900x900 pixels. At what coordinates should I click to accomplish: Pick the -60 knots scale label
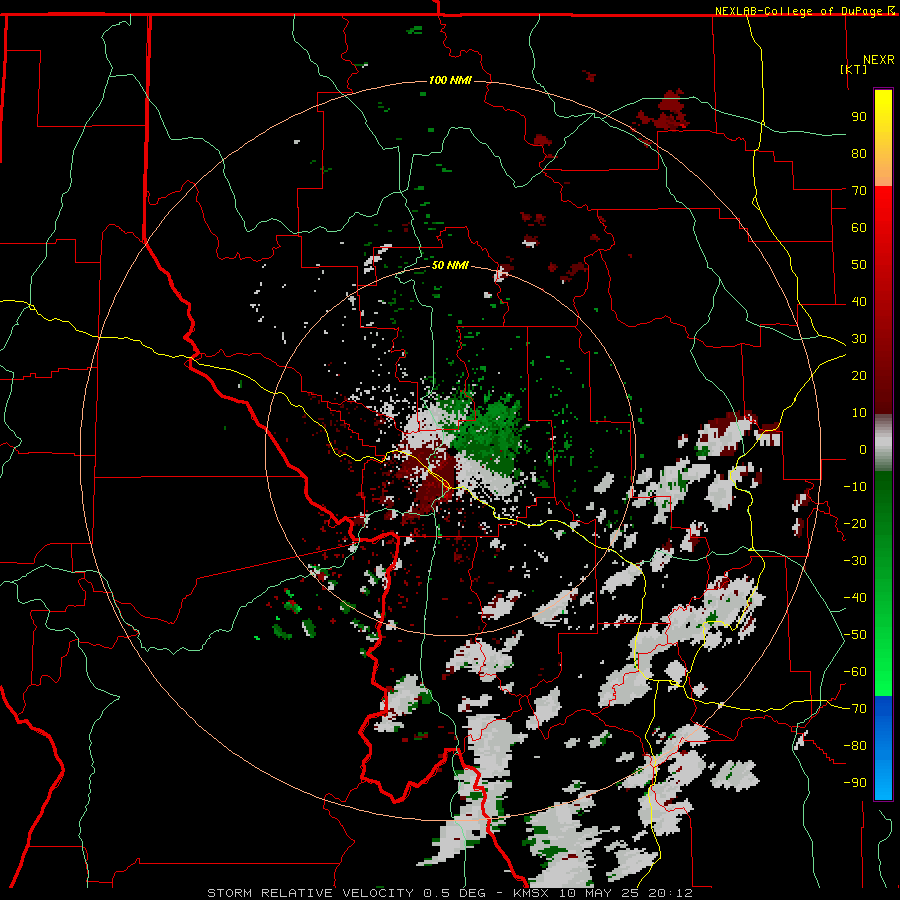[855, 672]
